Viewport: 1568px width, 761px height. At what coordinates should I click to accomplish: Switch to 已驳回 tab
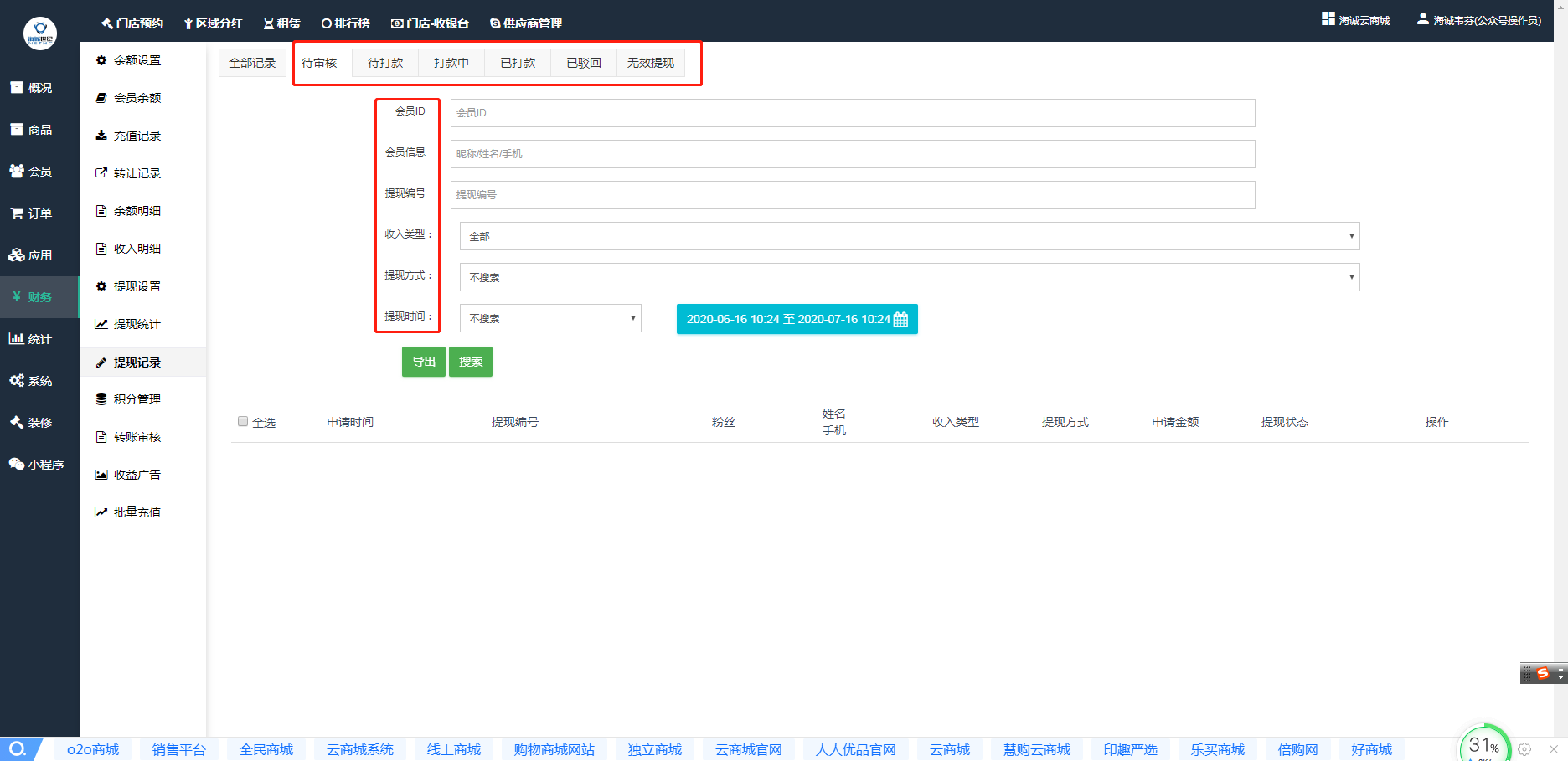tap(584, 63)
